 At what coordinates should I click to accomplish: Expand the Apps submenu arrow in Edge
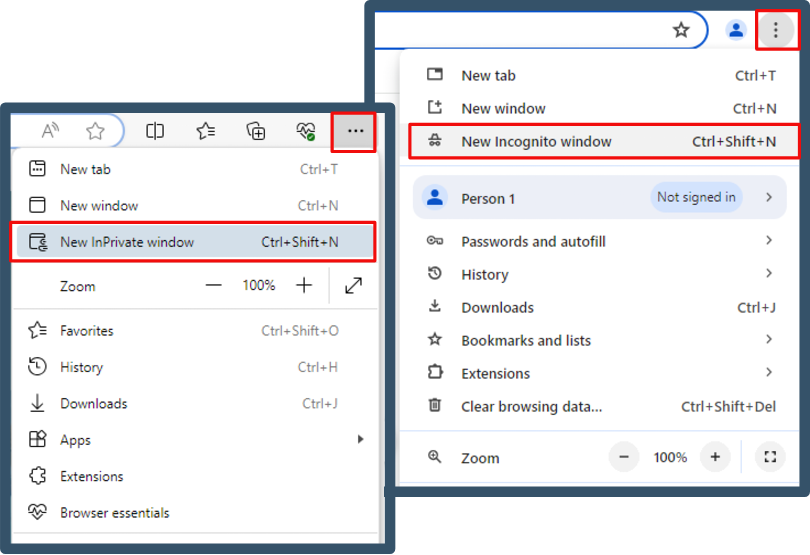[361, 440]
